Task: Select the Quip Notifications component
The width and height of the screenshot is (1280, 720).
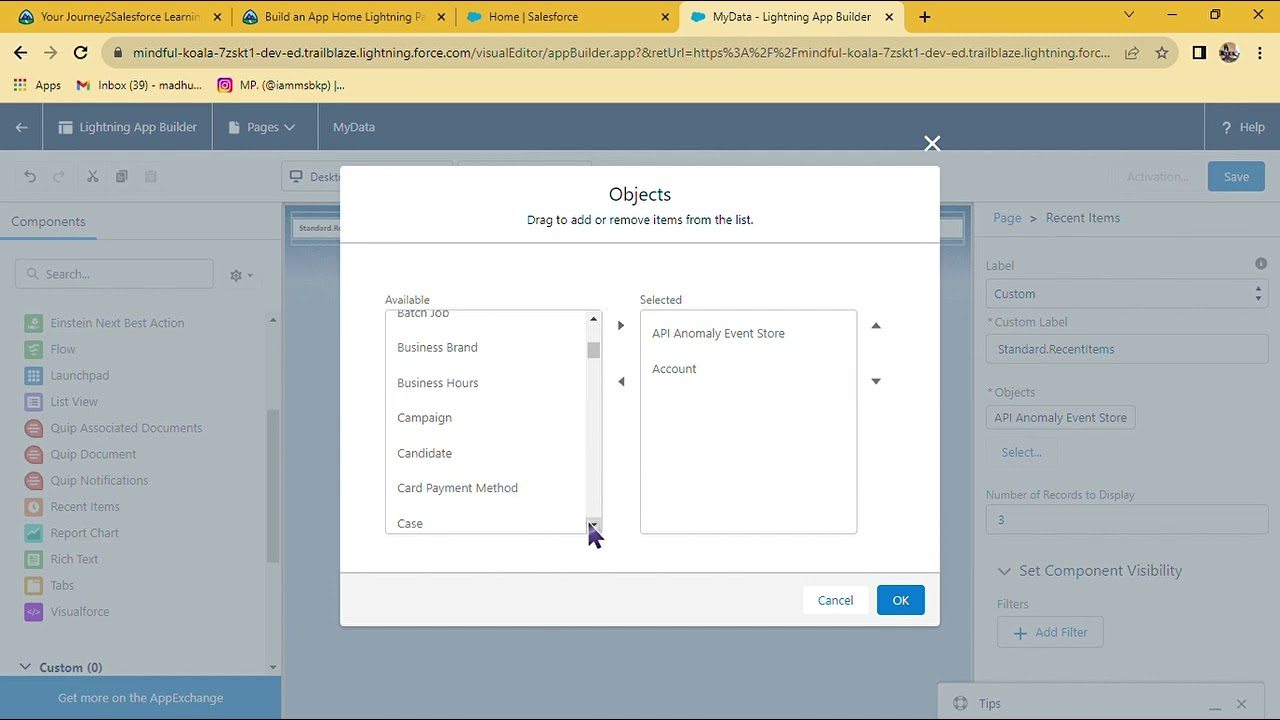Action: pos(87,480)
